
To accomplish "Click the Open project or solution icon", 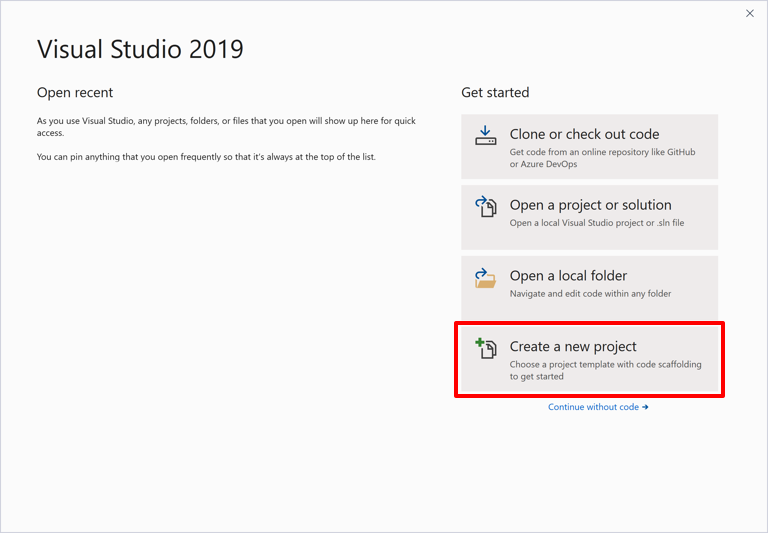I will pyautogui.click(x=485, y=206).
